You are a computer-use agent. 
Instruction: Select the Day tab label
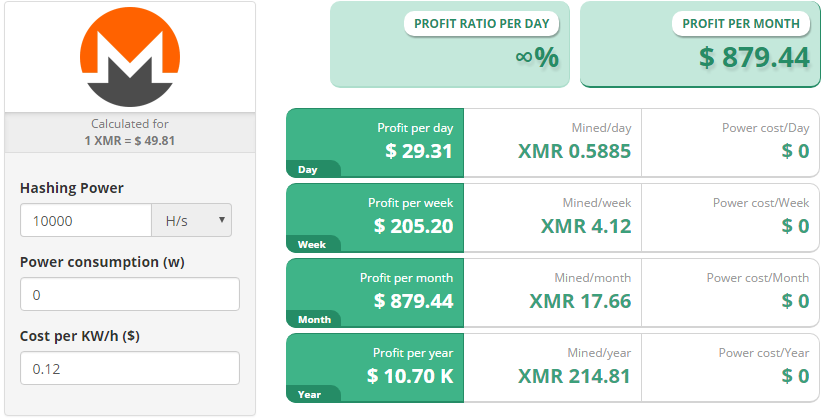[x=308, y=170]
